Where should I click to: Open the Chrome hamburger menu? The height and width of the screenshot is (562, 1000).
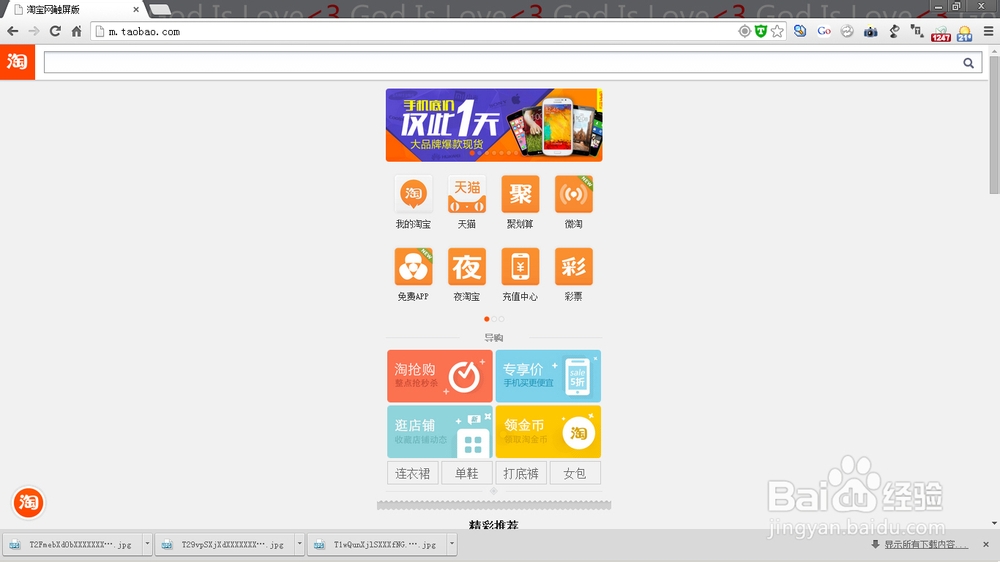988,31
